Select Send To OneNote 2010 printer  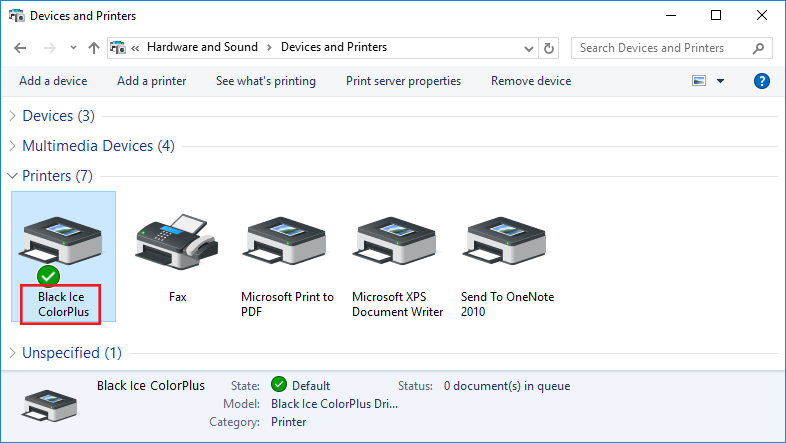(x=507, y=241)
